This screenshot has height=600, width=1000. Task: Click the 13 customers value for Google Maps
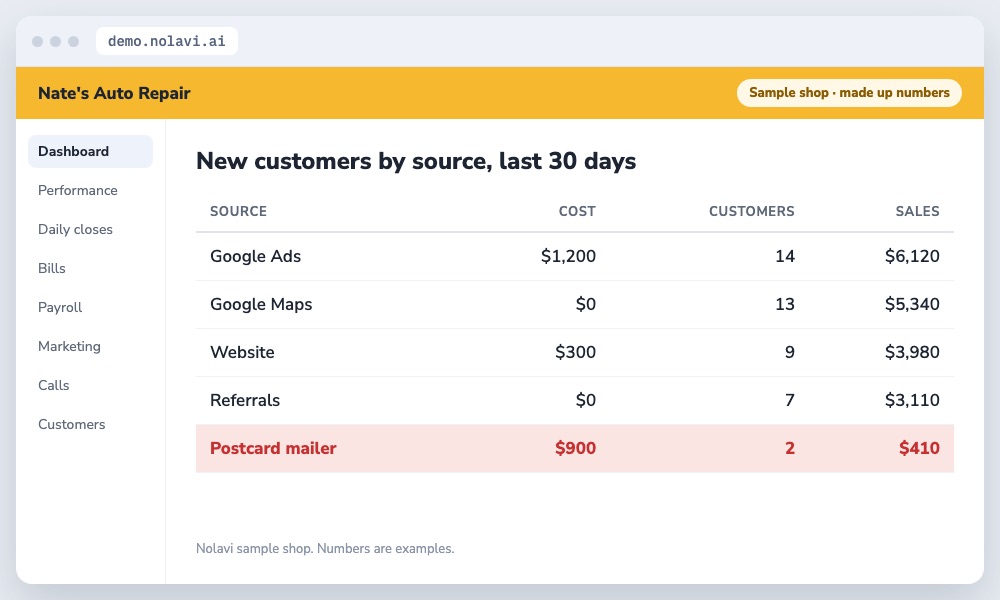[784, 304]
